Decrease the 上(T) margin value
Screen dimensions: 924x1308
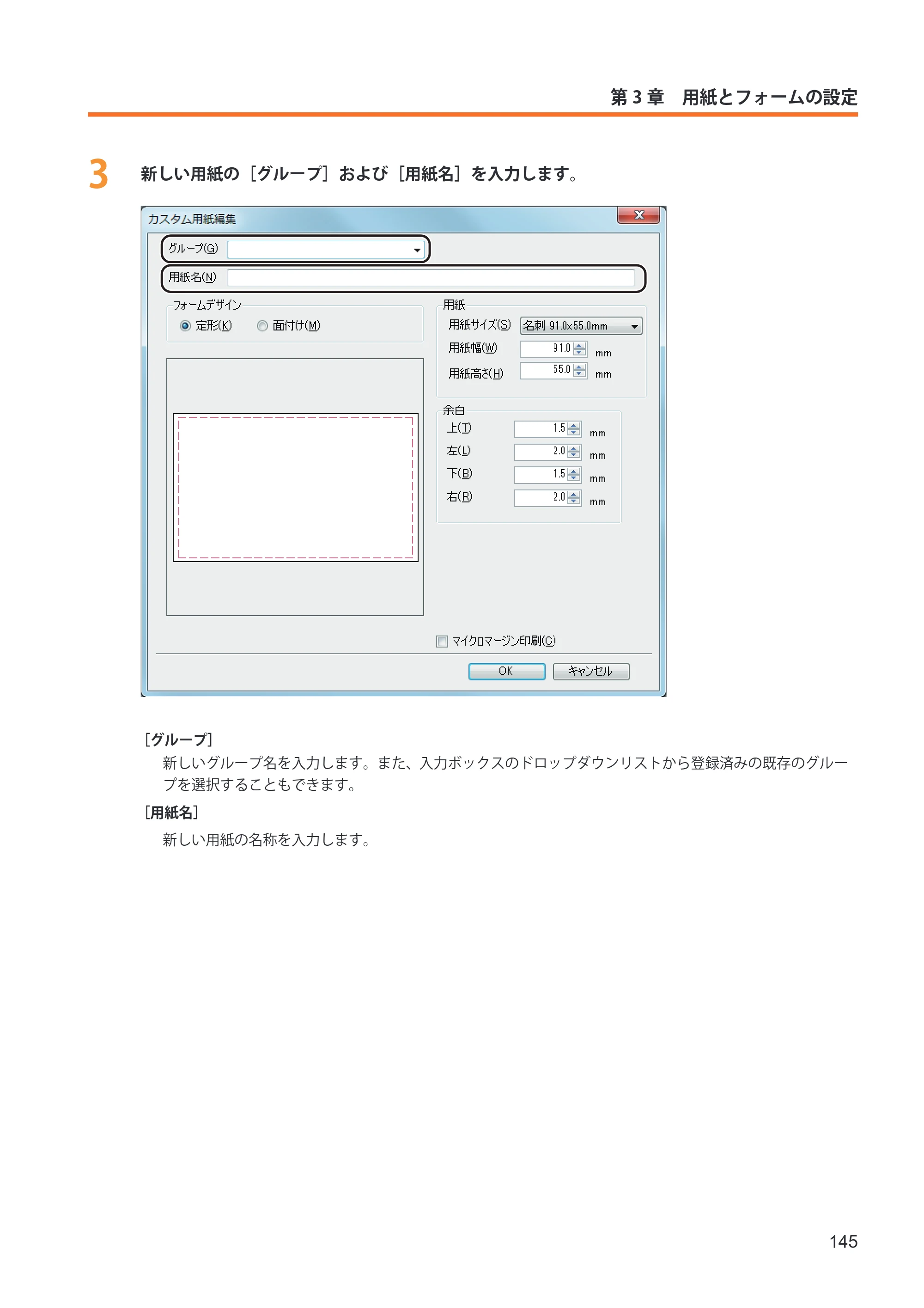pyautogui.click(x=574, y=433)
